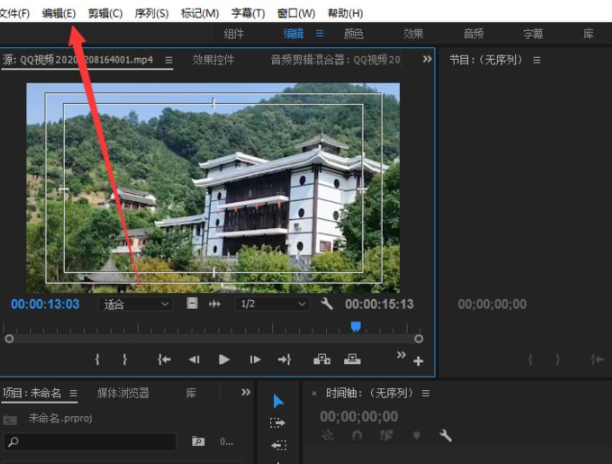The height and width of the screenshot is (464, 612).
Task: Go to In point in source monitor
Action: (x=164, y=359)
